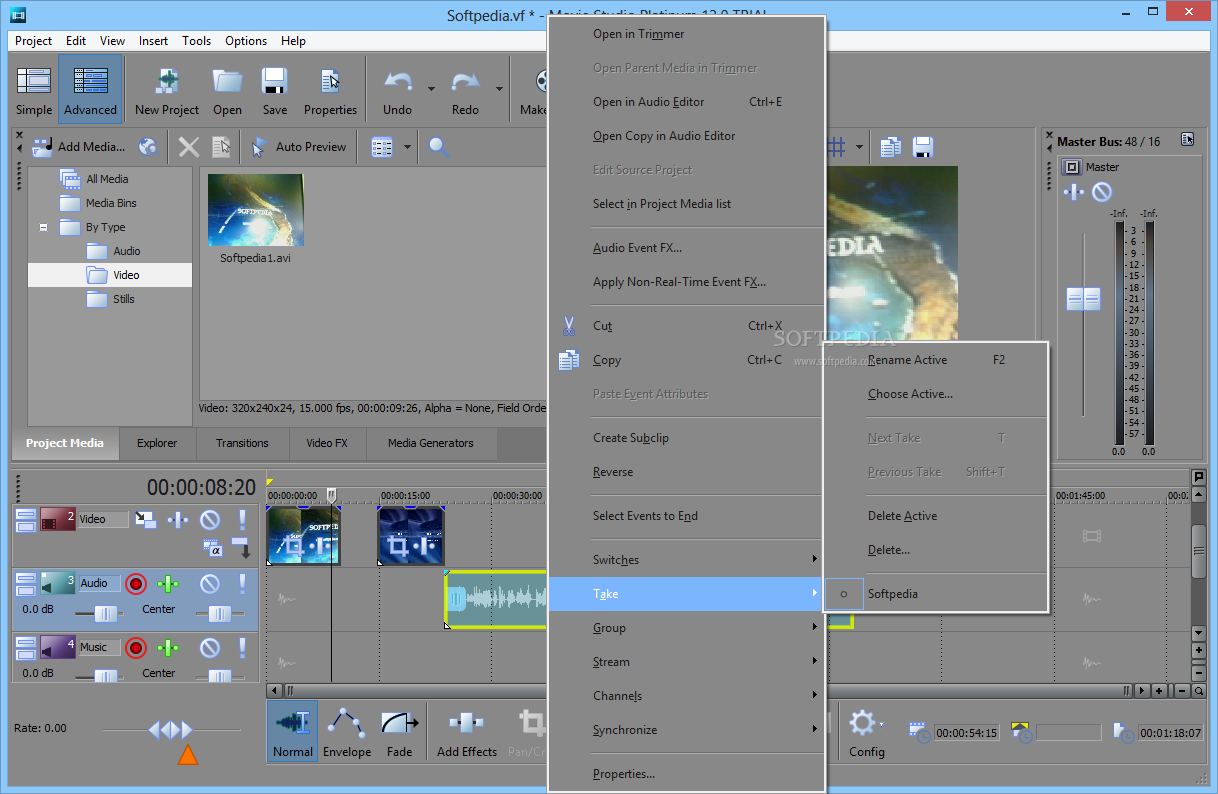The height and width of the screenshot is (794, 1218).
Task: Open Config gear icon
Action: point(866,731)
